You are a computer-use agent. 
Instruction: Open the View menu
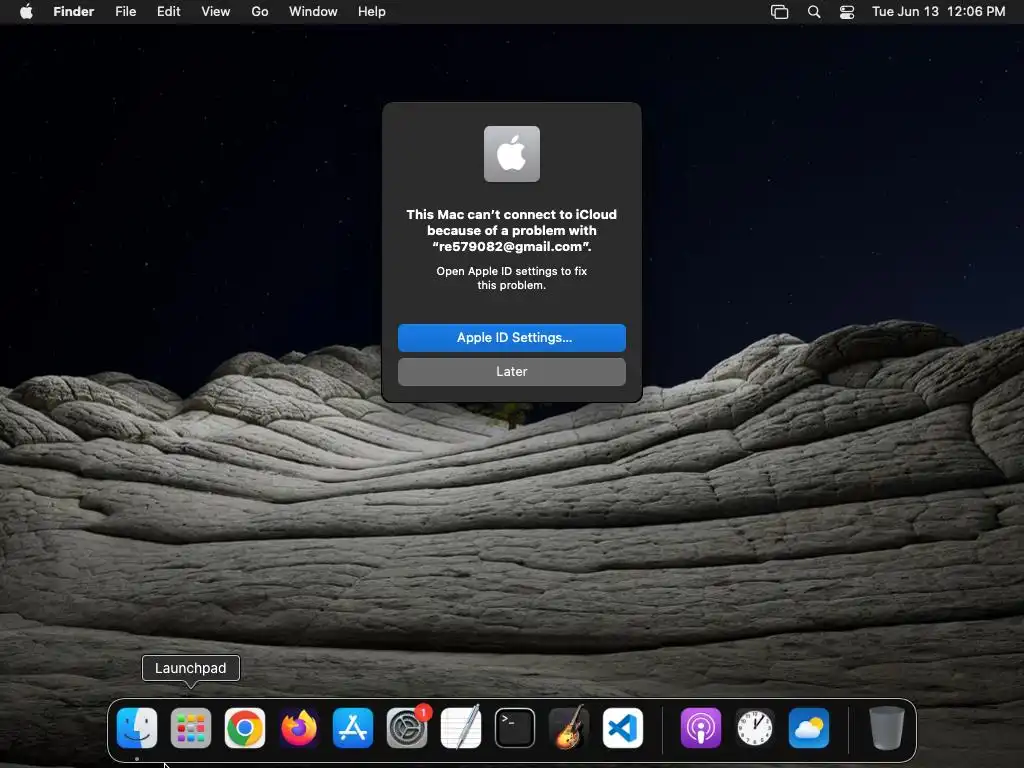click(x=216, y=11)
